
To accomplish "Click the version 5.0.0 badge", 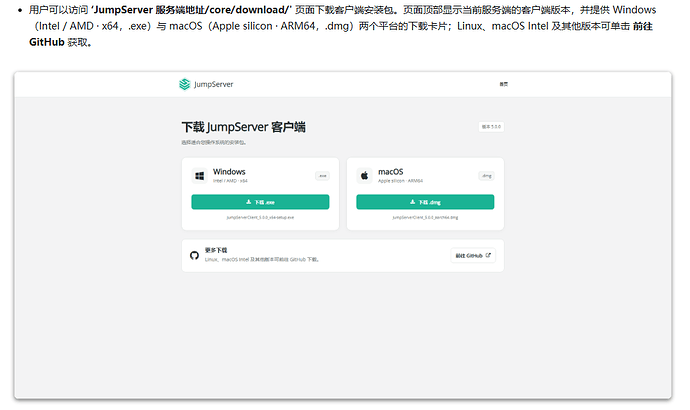I will tap(491, 127).
